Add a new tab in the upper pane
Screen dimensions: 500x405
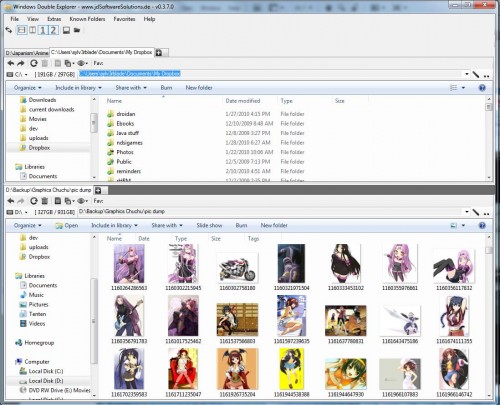coord(159,53)
